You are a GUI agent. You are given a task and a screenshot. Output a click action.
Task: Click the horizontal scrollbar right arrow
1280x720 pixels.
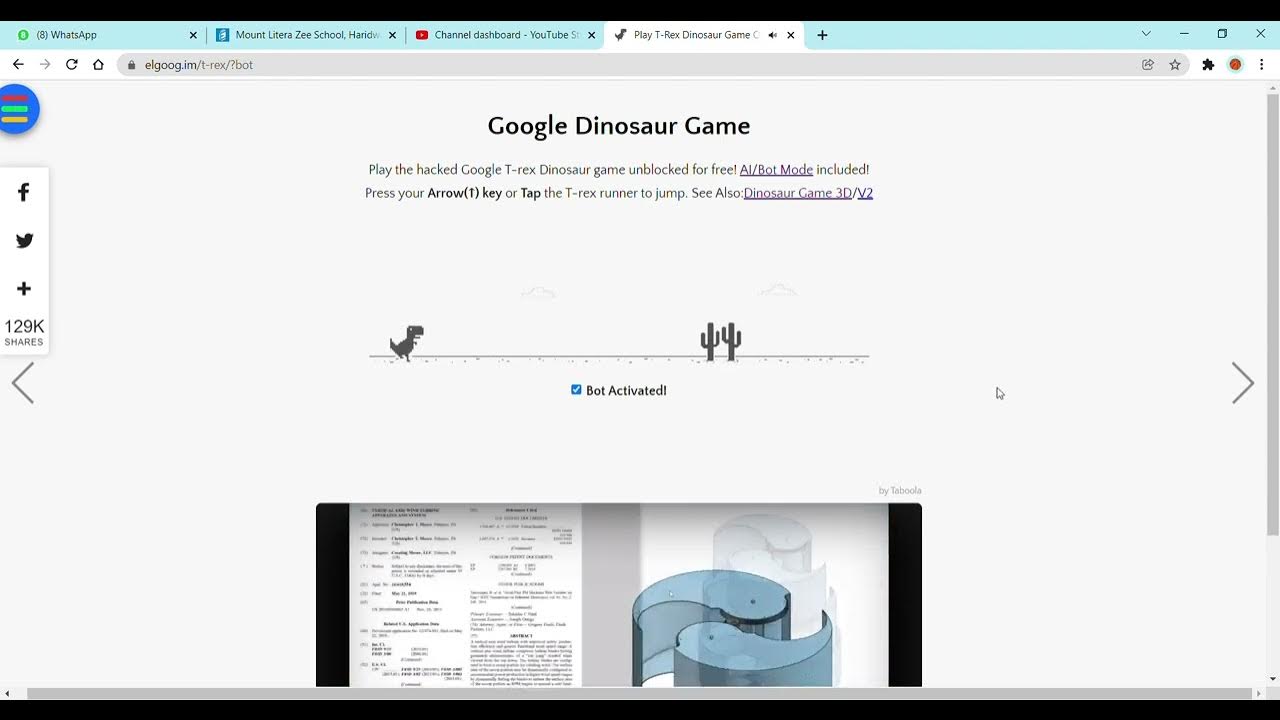click(x=1259, y=693)
